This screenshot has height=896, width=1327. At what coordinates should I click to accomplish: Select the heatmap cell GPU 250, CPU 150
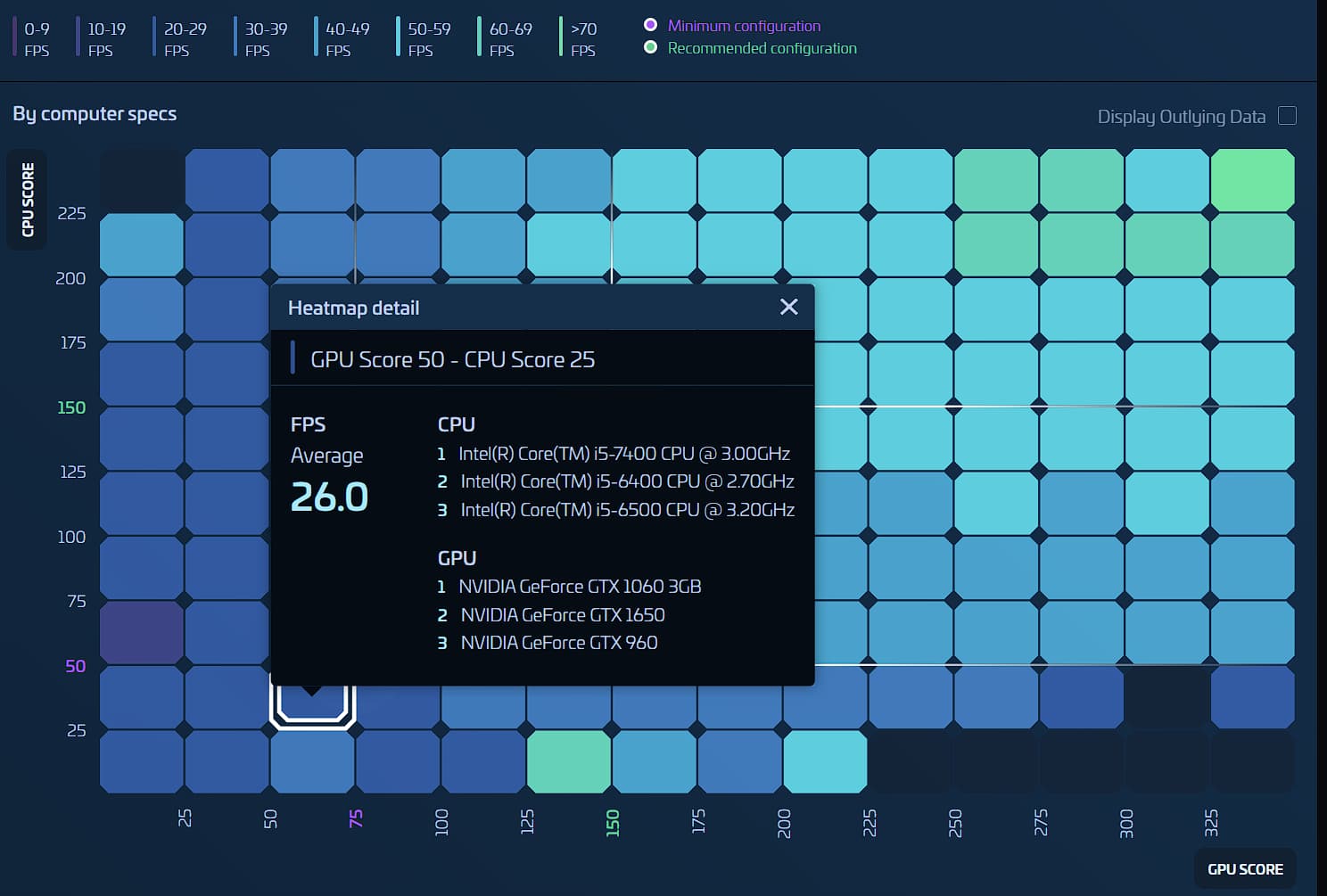996,374
